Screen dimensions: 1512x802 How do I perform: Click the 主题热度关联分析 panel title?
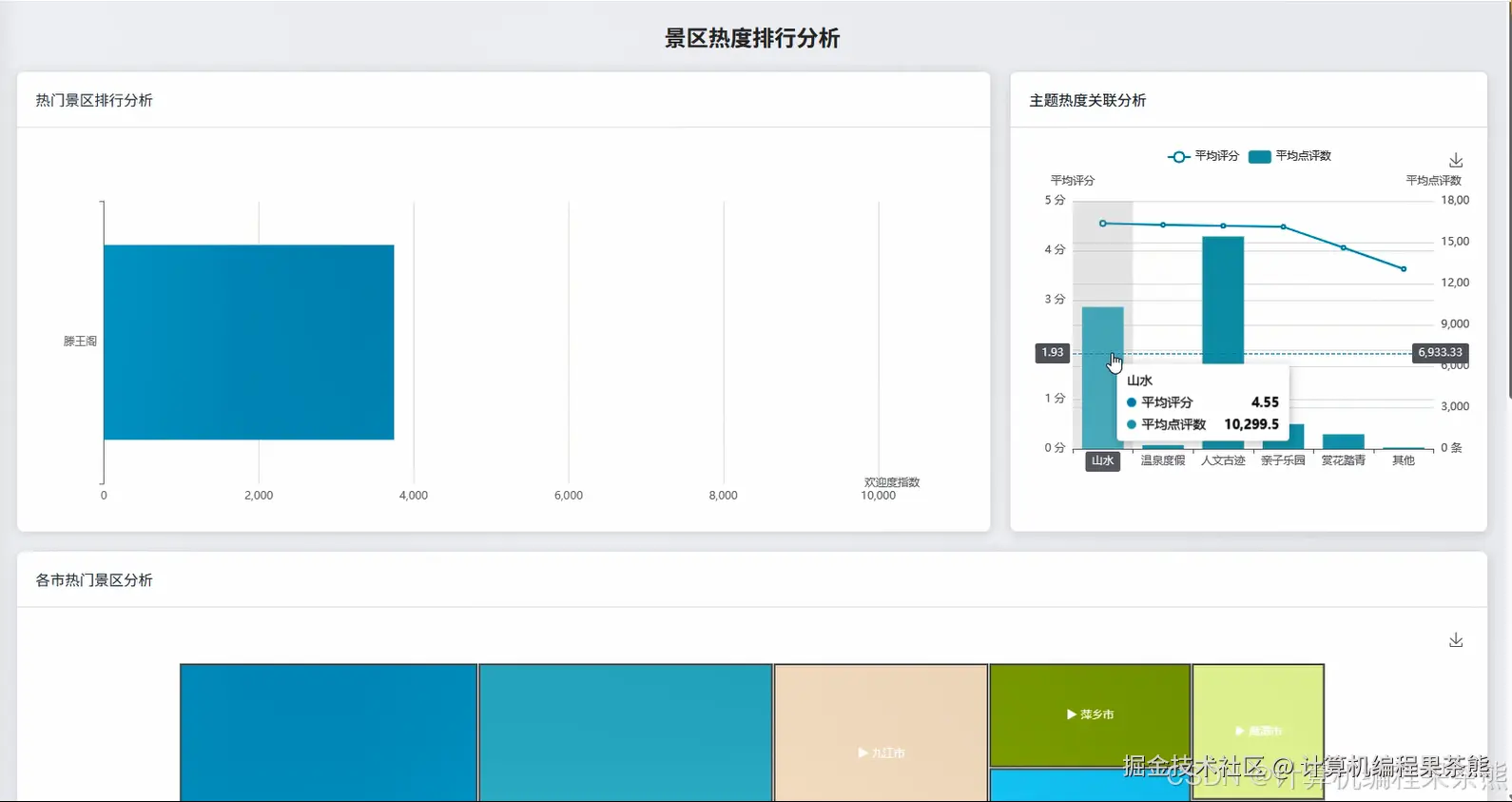click(1088, 100)
